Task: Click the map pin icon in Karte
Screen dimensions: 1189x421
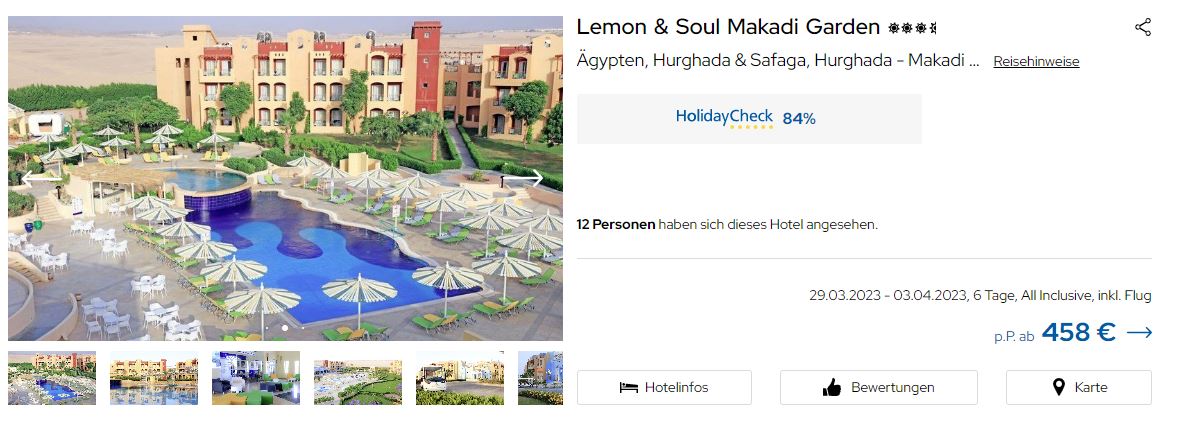Action: [x=1059, y=388]
